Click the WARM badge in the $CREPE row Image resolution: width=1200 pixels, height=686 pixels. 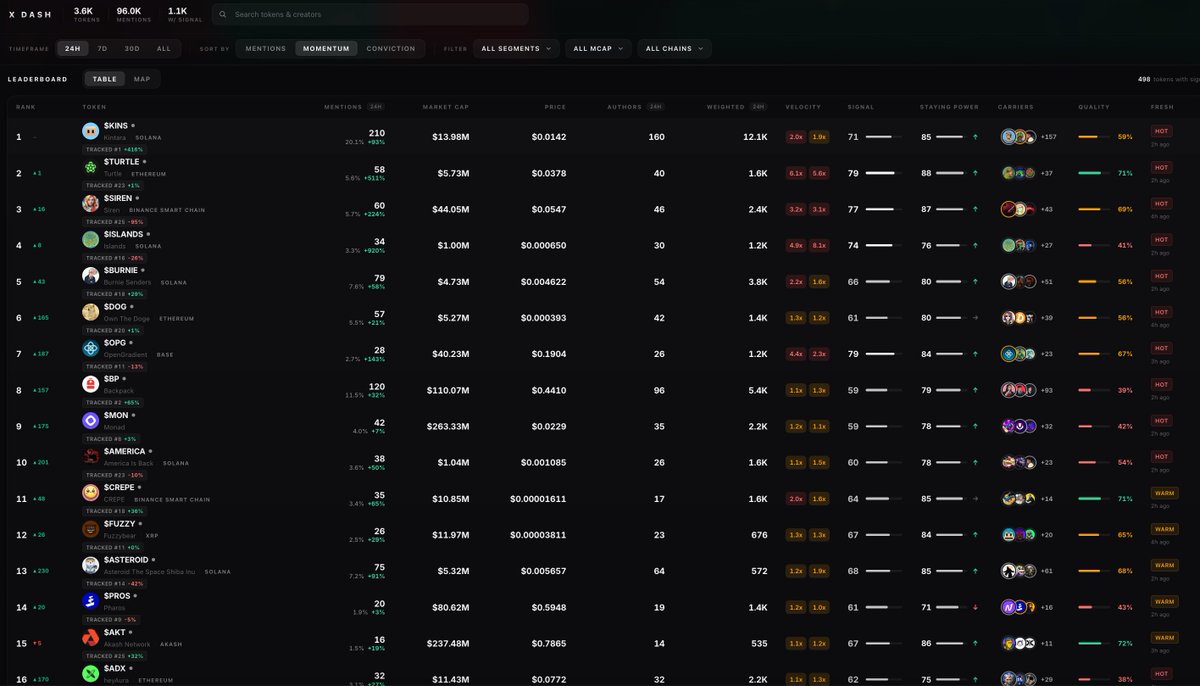tap(1164, 493)
